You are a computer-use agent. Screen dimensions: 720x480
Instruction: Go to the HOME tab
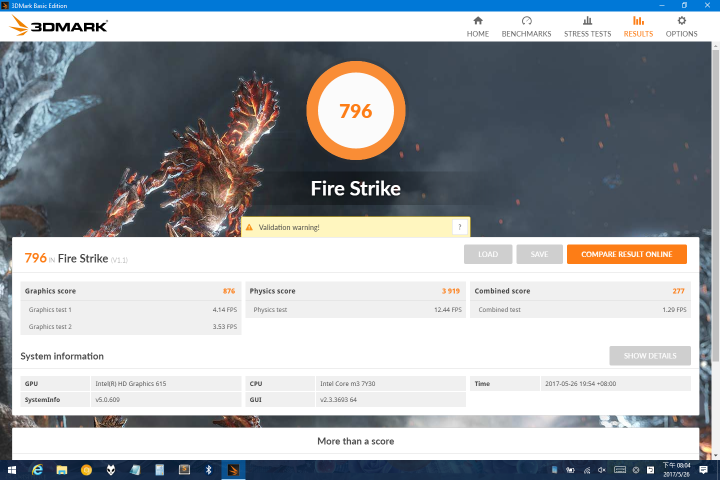478,27
